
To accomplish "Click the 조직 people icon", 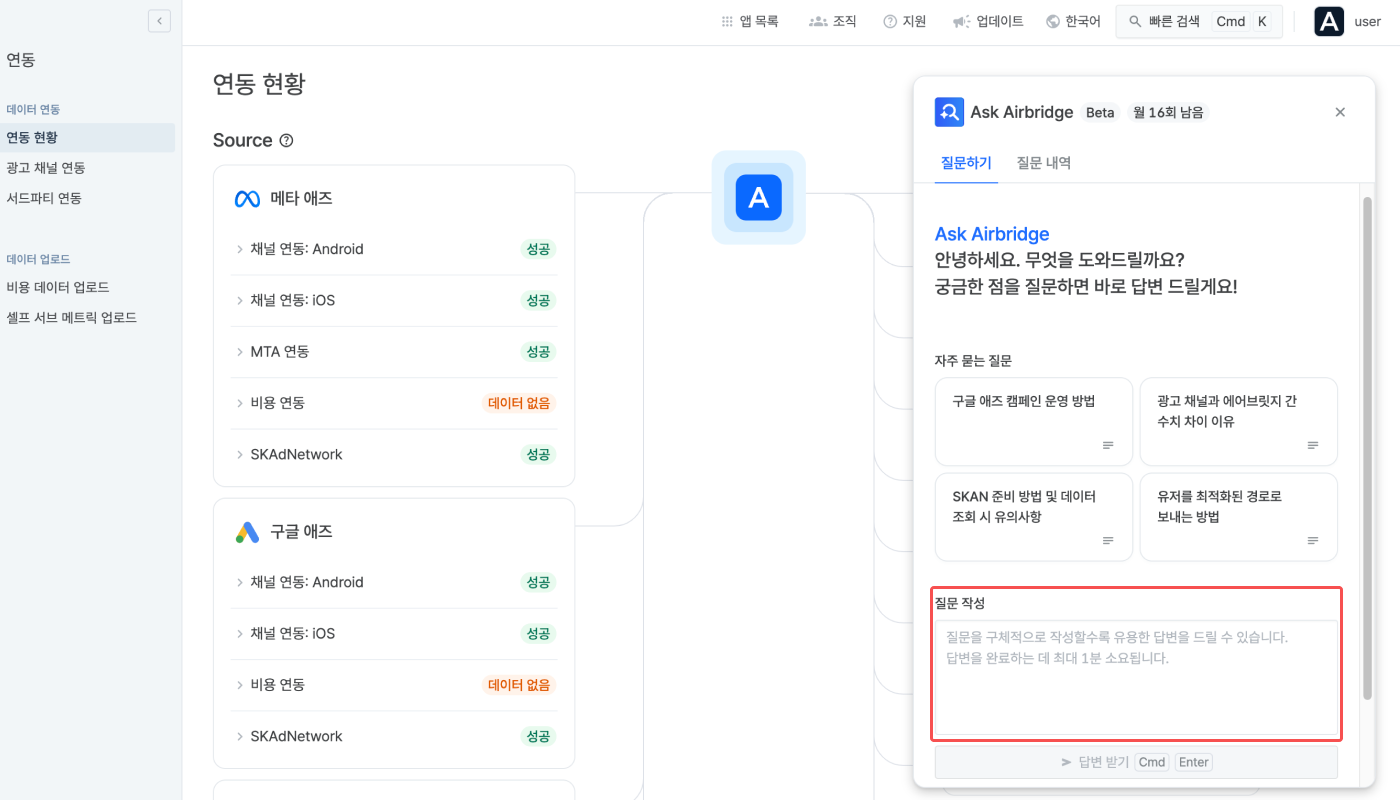I will pyautogui.click(x=818, y=21).
